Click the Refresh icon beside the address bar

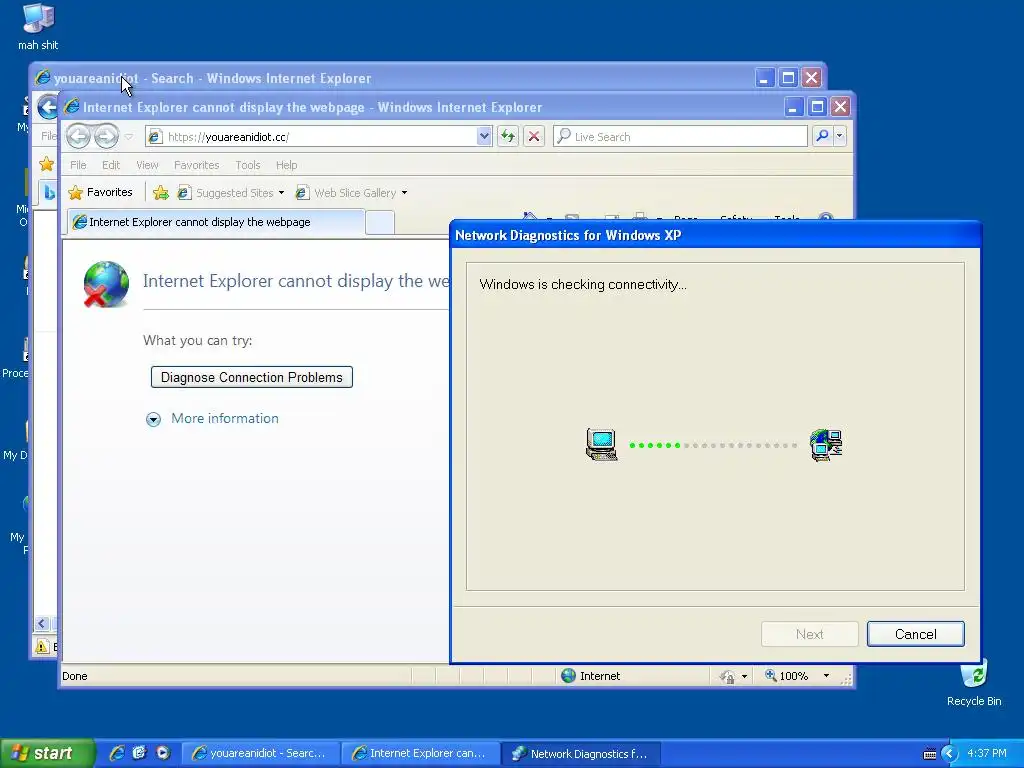click(507, 136)
